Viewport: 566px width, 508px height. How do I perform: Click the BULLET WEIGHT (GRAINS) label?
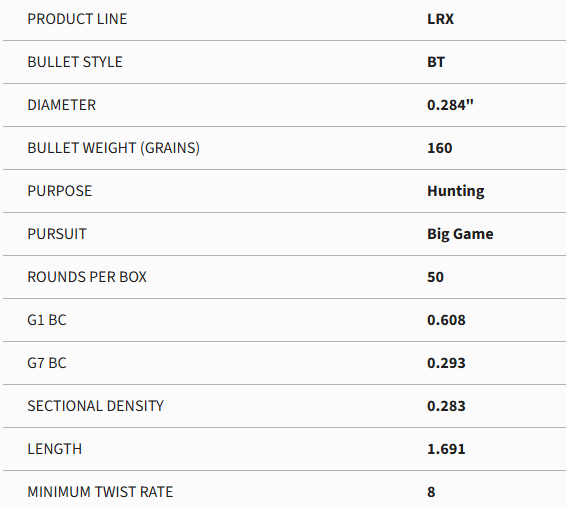coord(114,148)
